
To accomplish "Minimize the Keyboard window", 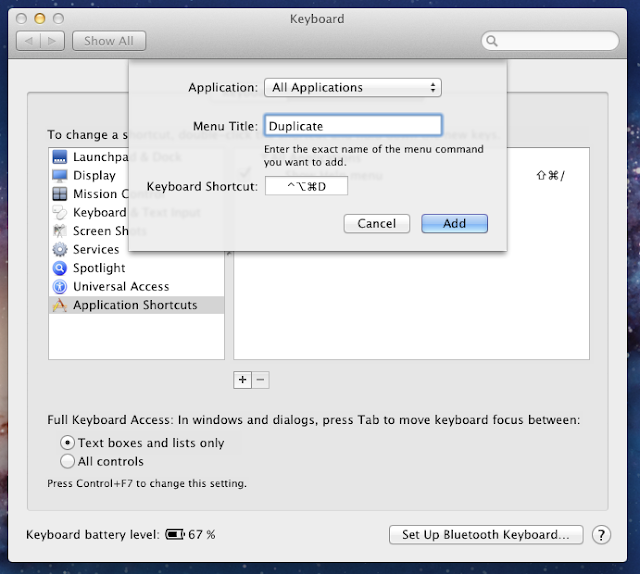I will [x=40, y=19].
